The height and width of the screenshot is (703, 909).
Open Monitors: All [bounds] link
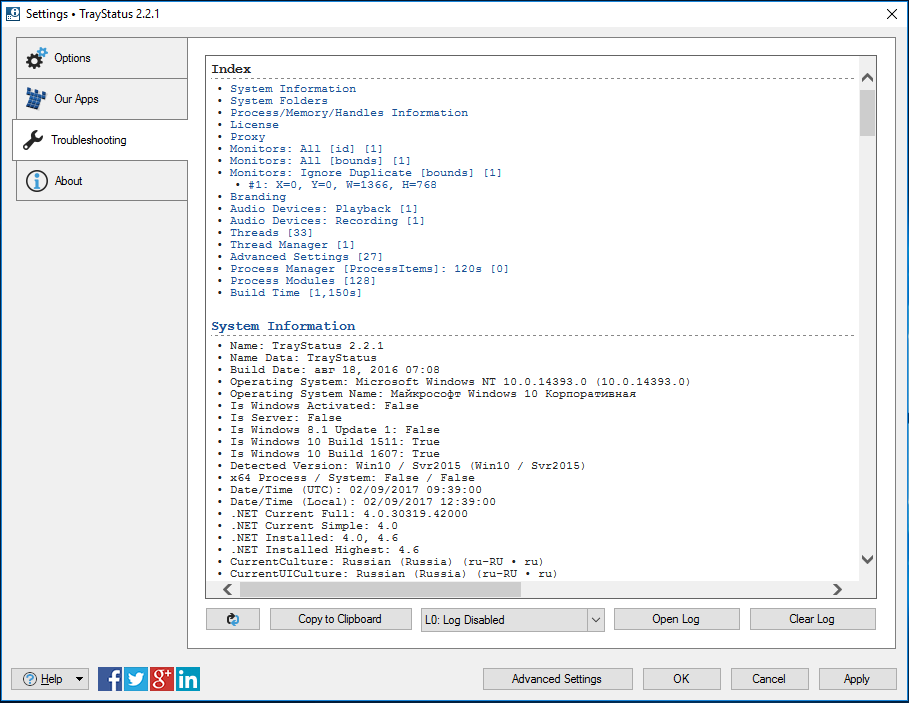point(320,161)
